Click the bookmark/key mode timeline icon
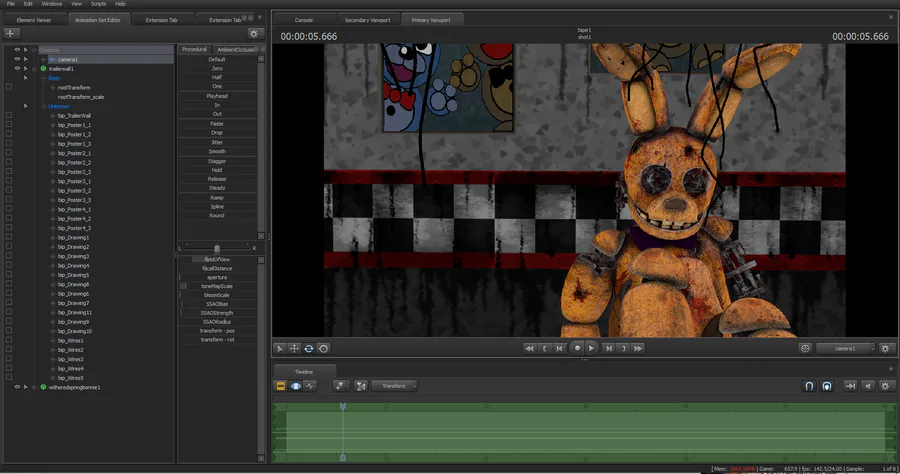The width and height of the screenshot is (900, 474). point(340,386)
